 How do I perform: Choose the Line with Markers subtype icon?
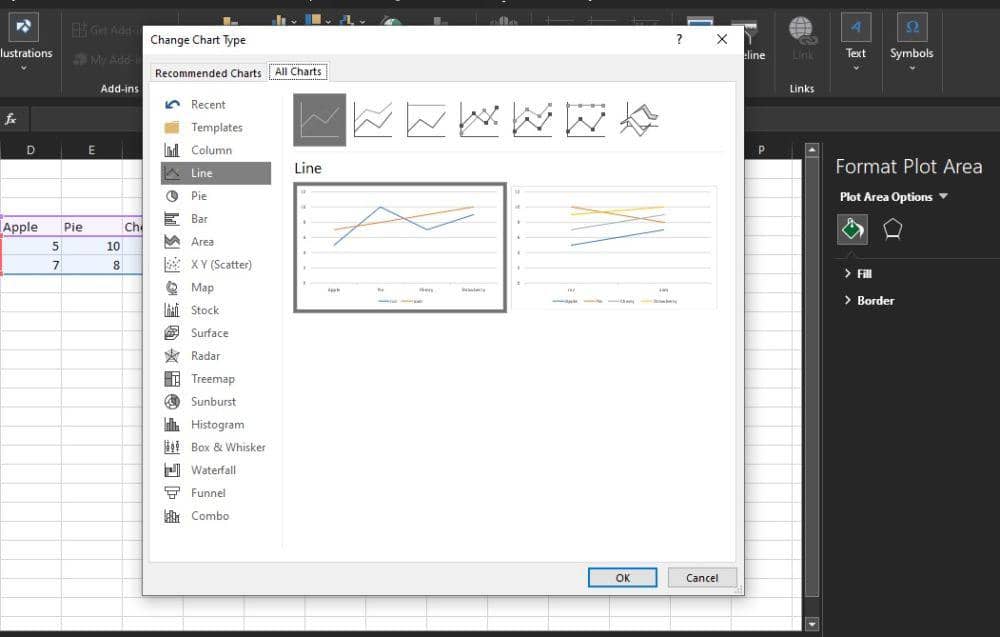pos(478,118)
